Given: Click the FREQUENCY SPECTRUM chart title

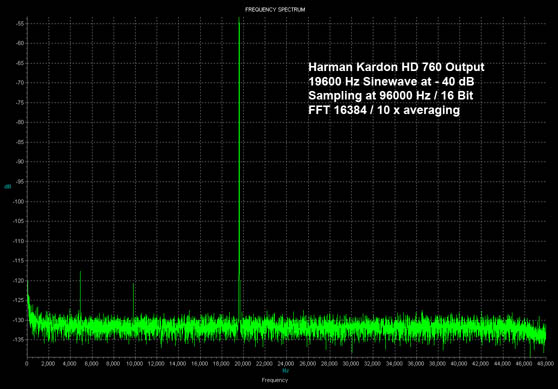Looking at the screenshot, I should pos(275,10).
